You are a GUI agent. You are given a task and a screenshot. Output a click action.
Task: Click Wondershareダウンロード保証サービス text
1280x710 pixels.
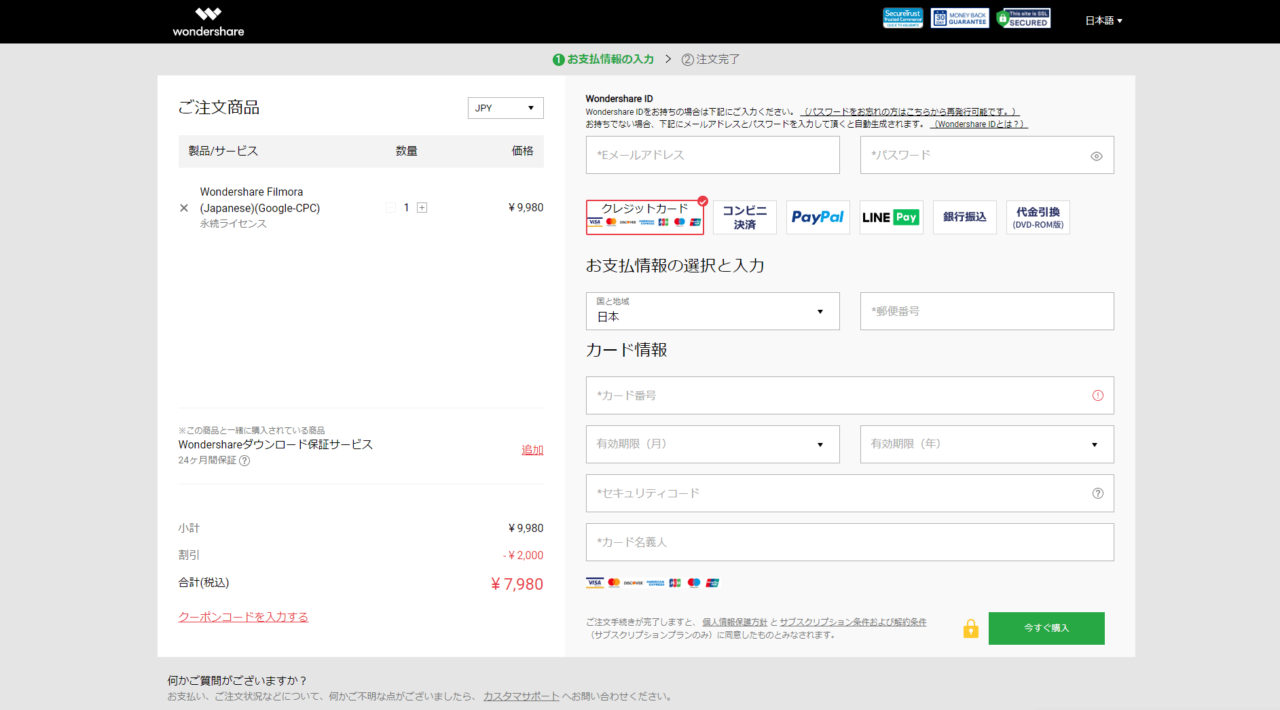point(275,444)
